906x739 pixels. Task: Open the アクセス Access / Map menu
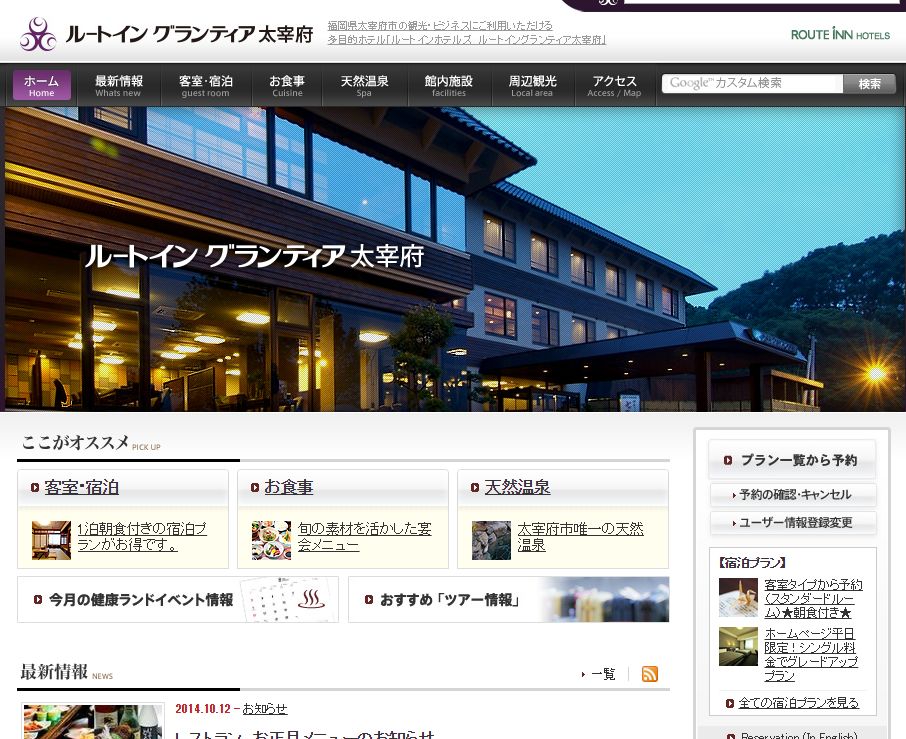[x=614, y=86]
